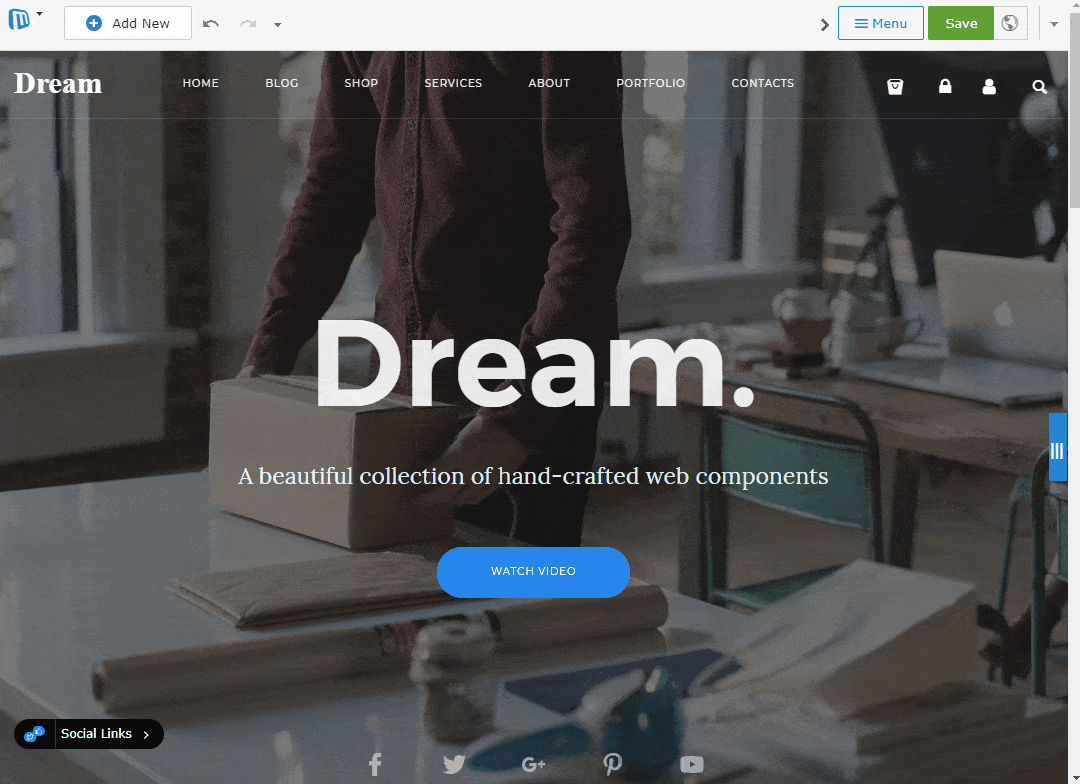Viewport: 1080px width, 784px height.
Task: Click the lock icon in site header
Action: [945, 86]
